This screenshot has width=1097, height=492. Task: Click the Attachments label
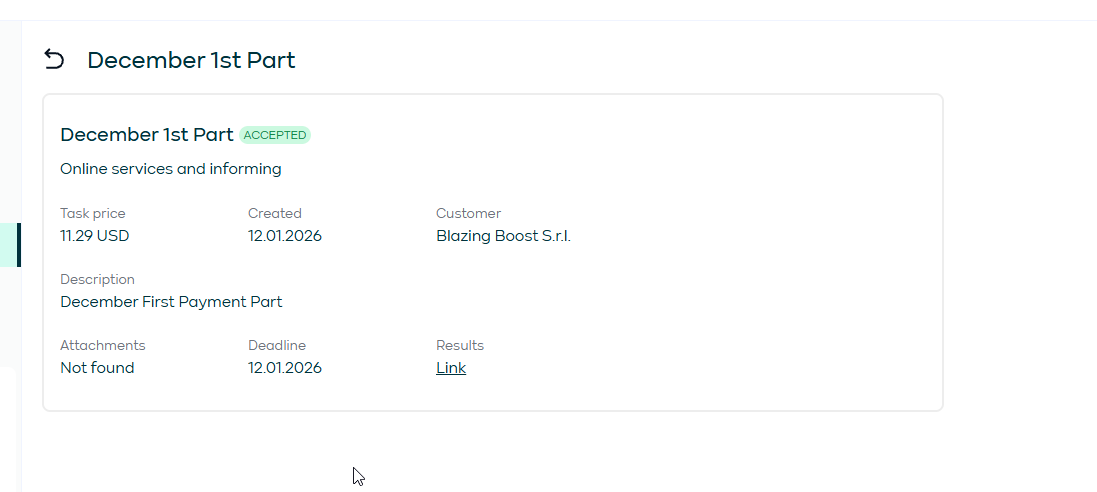tap(103, 345)
